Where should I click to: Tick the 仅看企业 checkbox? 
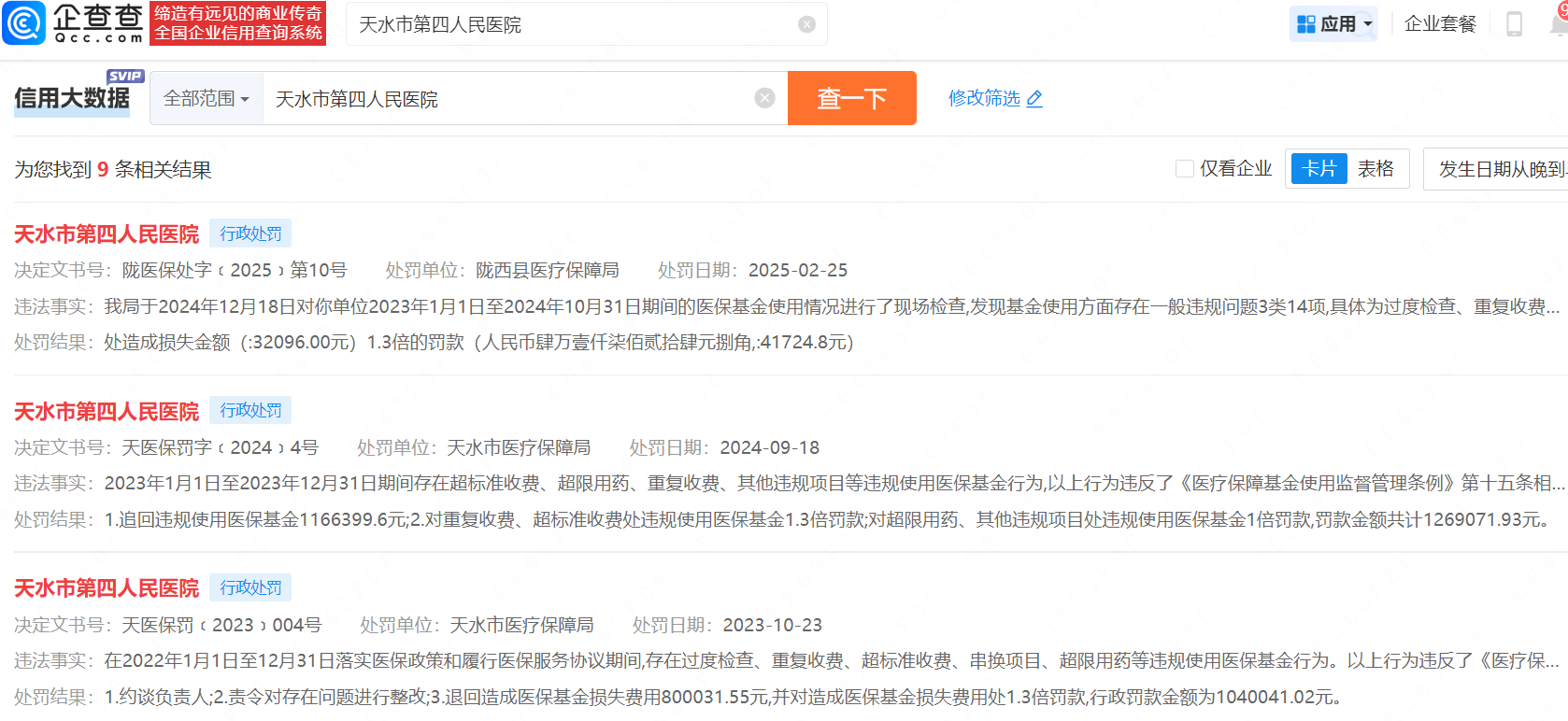[x=1184, y=169]
